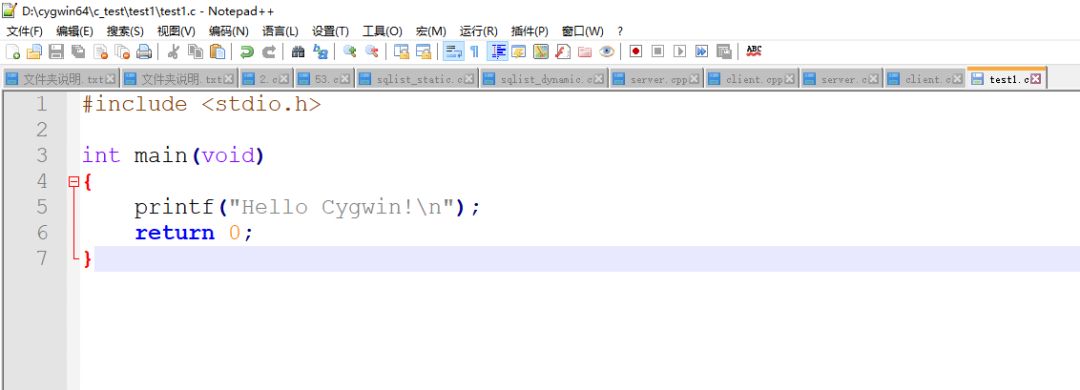Image resolution: width=1080 pixels, height=390 pixels.
Task: Toggle word wrap toolbar button
Action: [x=453, y=52]
